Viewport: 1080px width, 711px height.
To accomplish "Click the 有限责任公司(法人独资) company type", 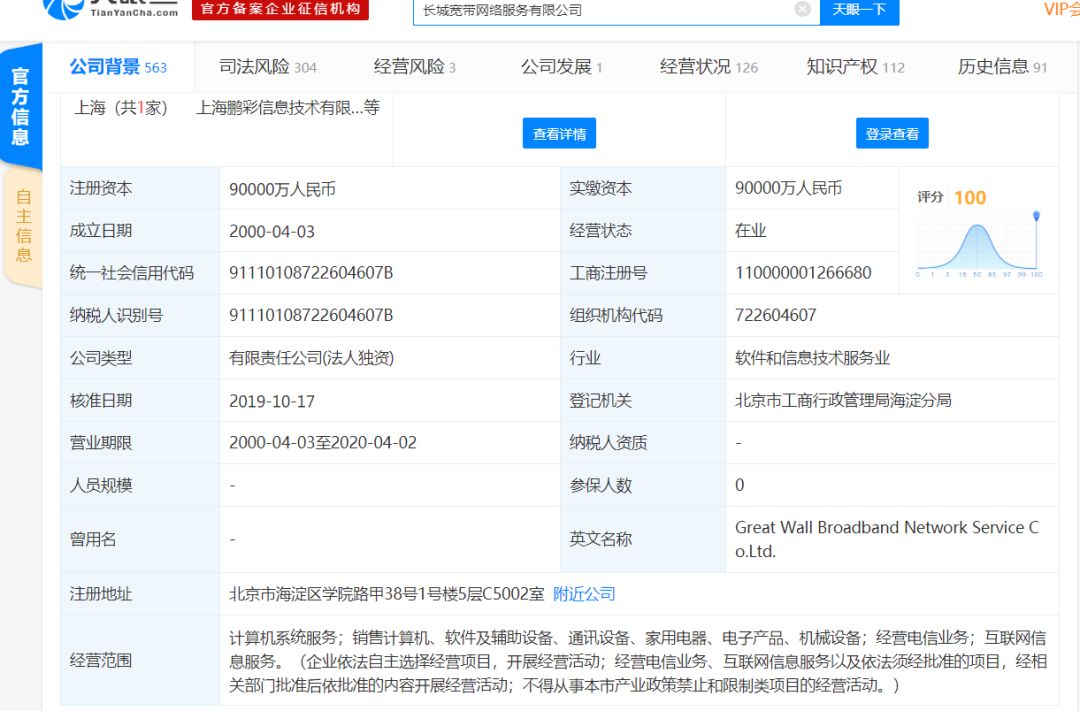I will coord(311,358).
